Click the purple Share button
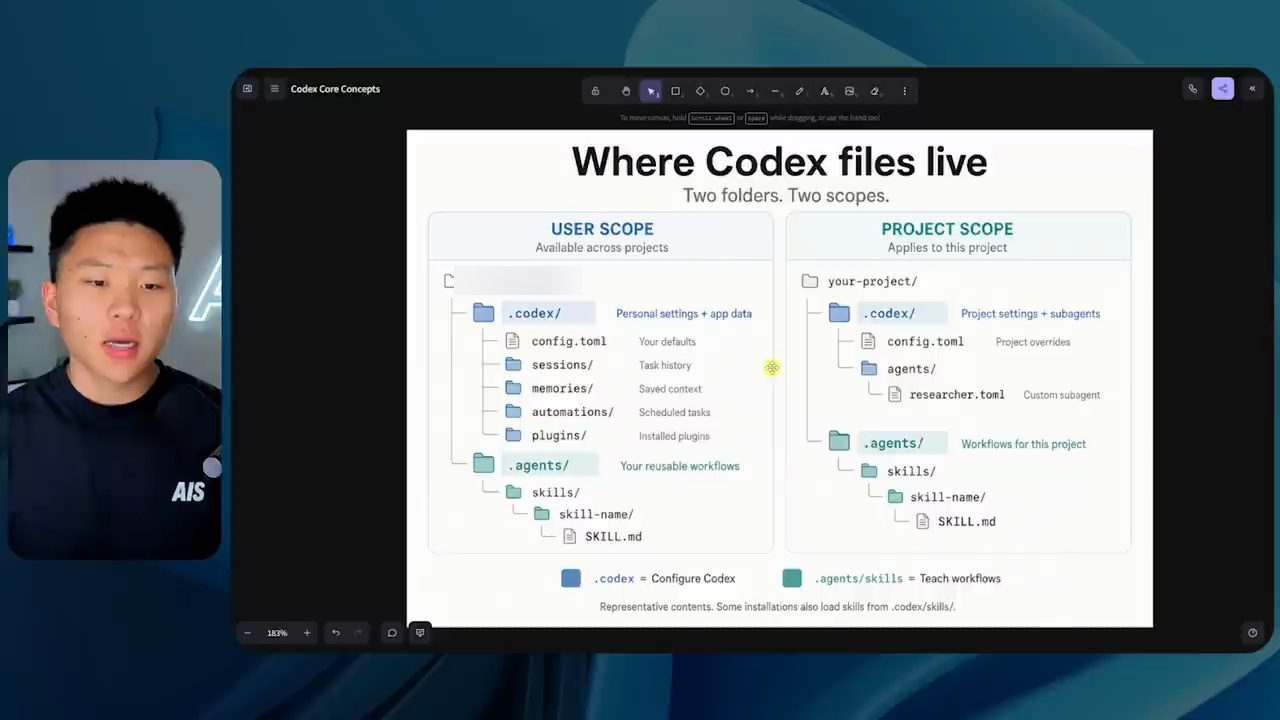 click(x=1222, y=89)
